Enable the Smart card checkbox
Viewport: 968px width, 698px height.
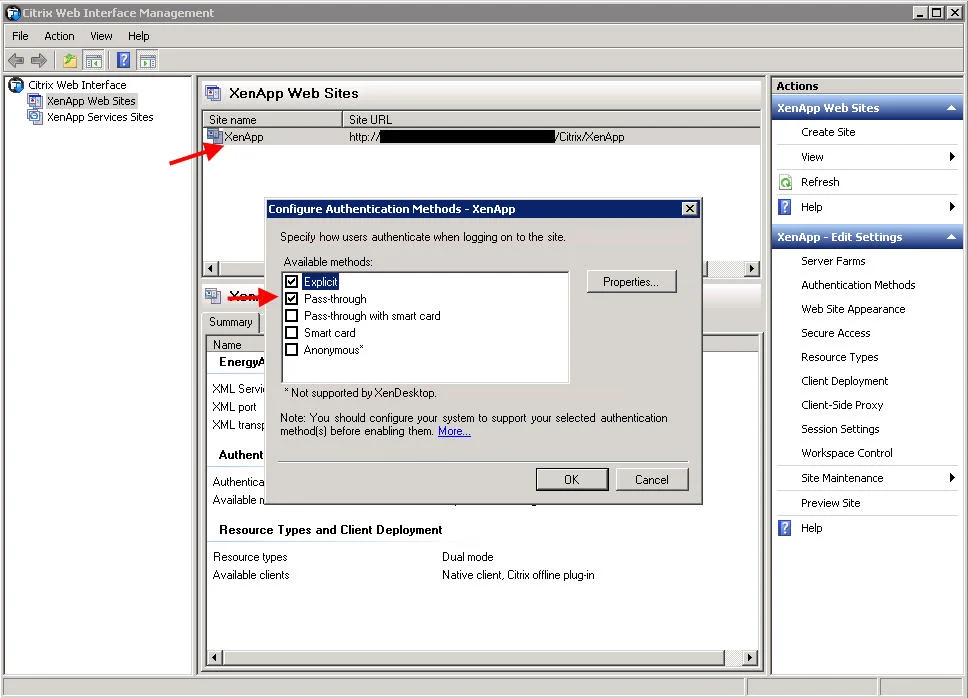(291, 333)
